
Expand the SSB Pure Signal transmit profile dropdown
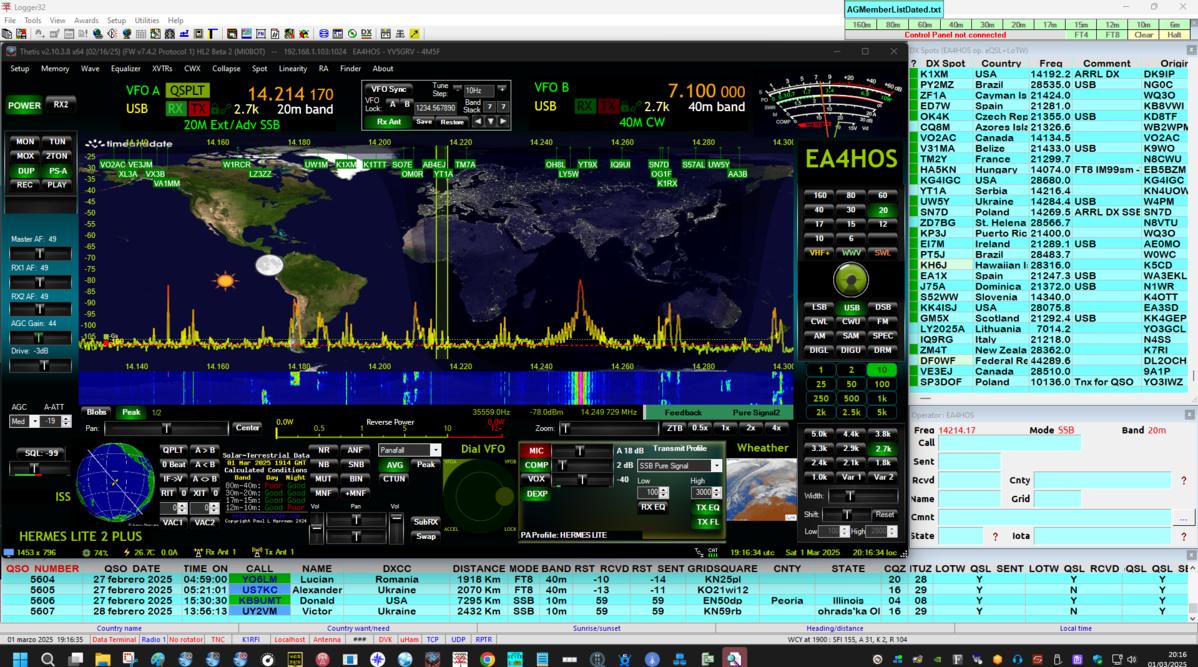click(716, 466)
